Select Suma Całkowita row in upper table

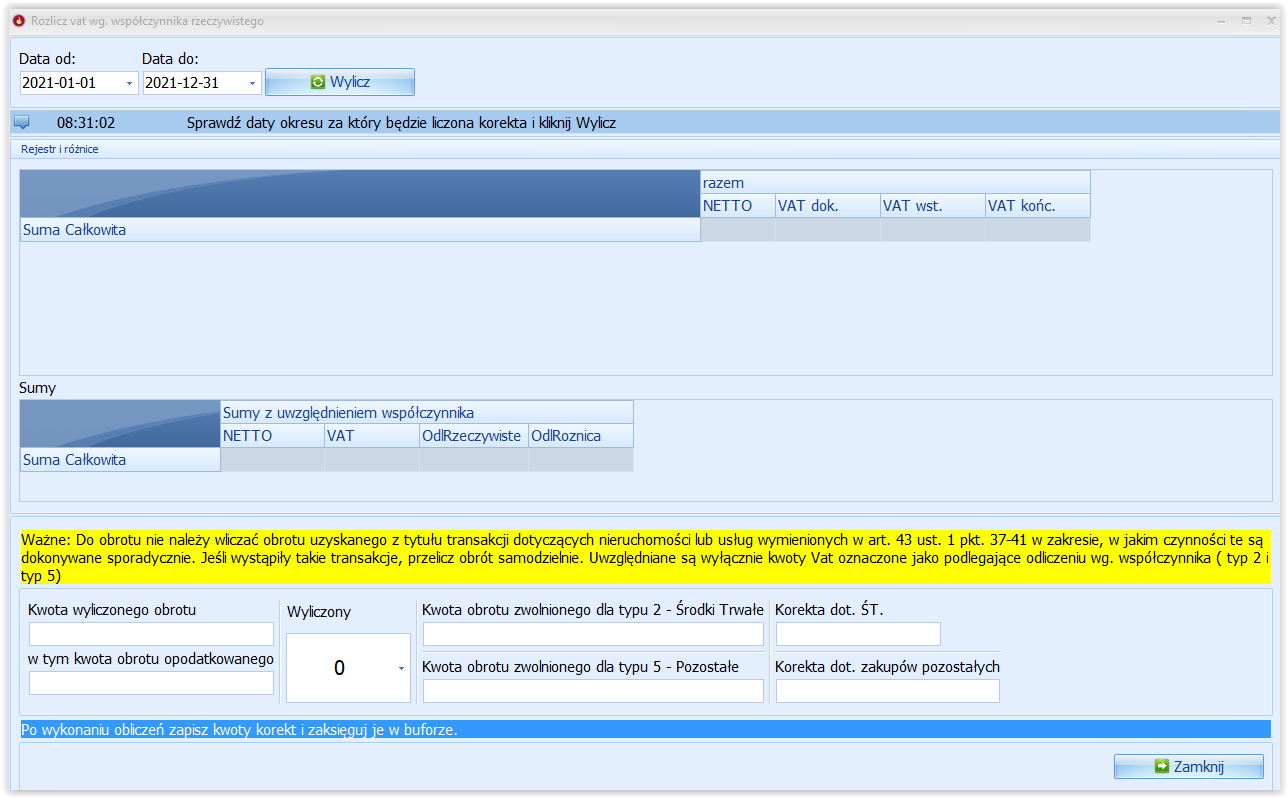360,230
